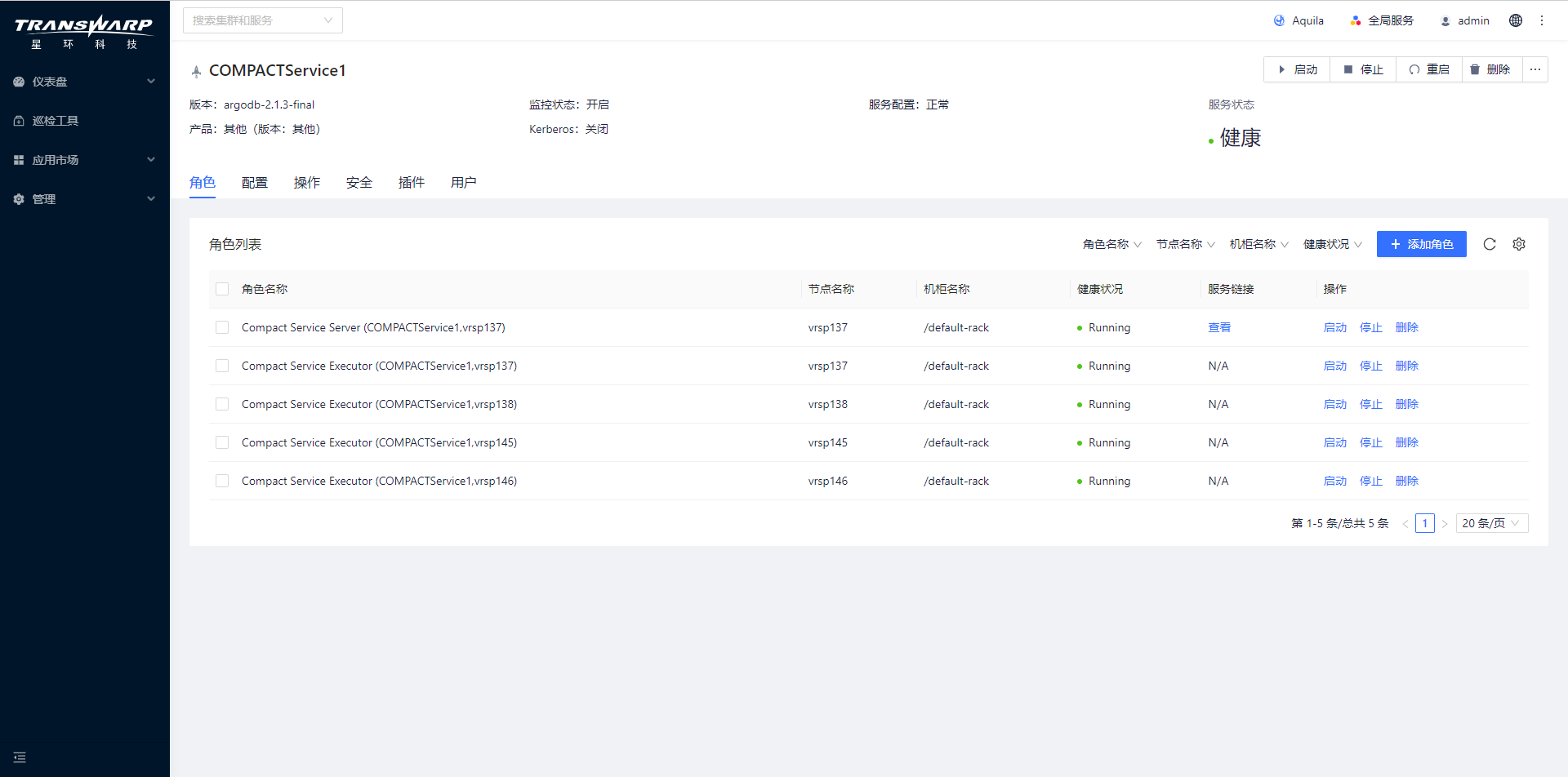Click the globe language icon

1516,20
